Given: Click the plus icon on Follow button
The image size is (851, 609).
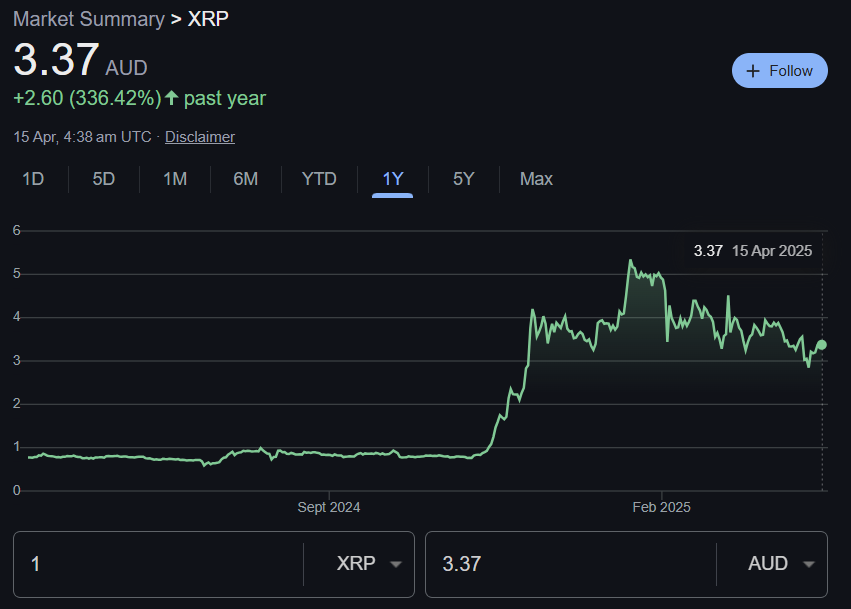Looking at the screenshot, I should 753,71.
